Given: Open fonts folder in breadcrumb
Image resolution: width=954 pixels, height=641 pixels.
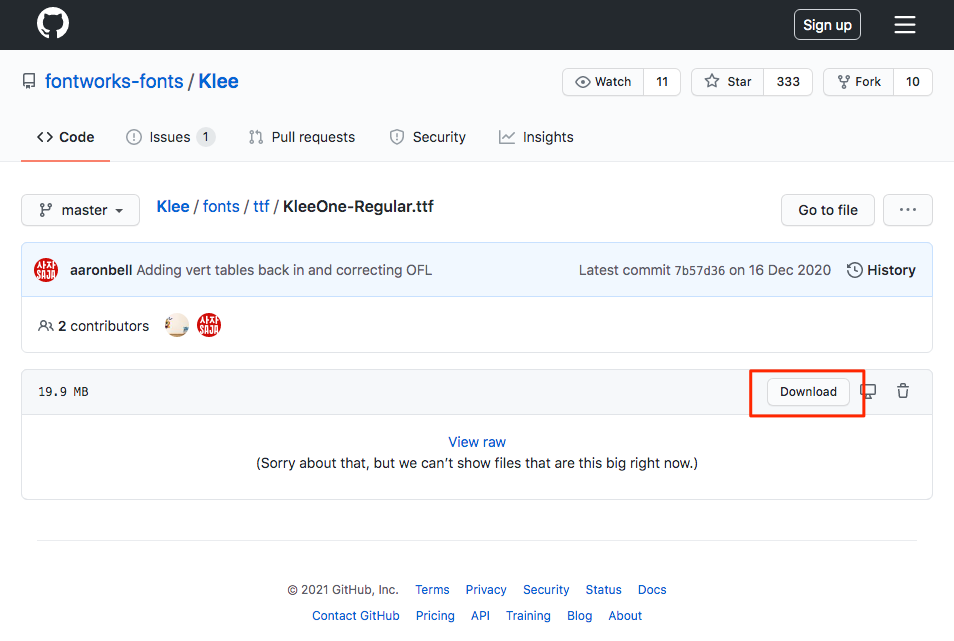Looking at the screenshot, I should pos(221,207).
